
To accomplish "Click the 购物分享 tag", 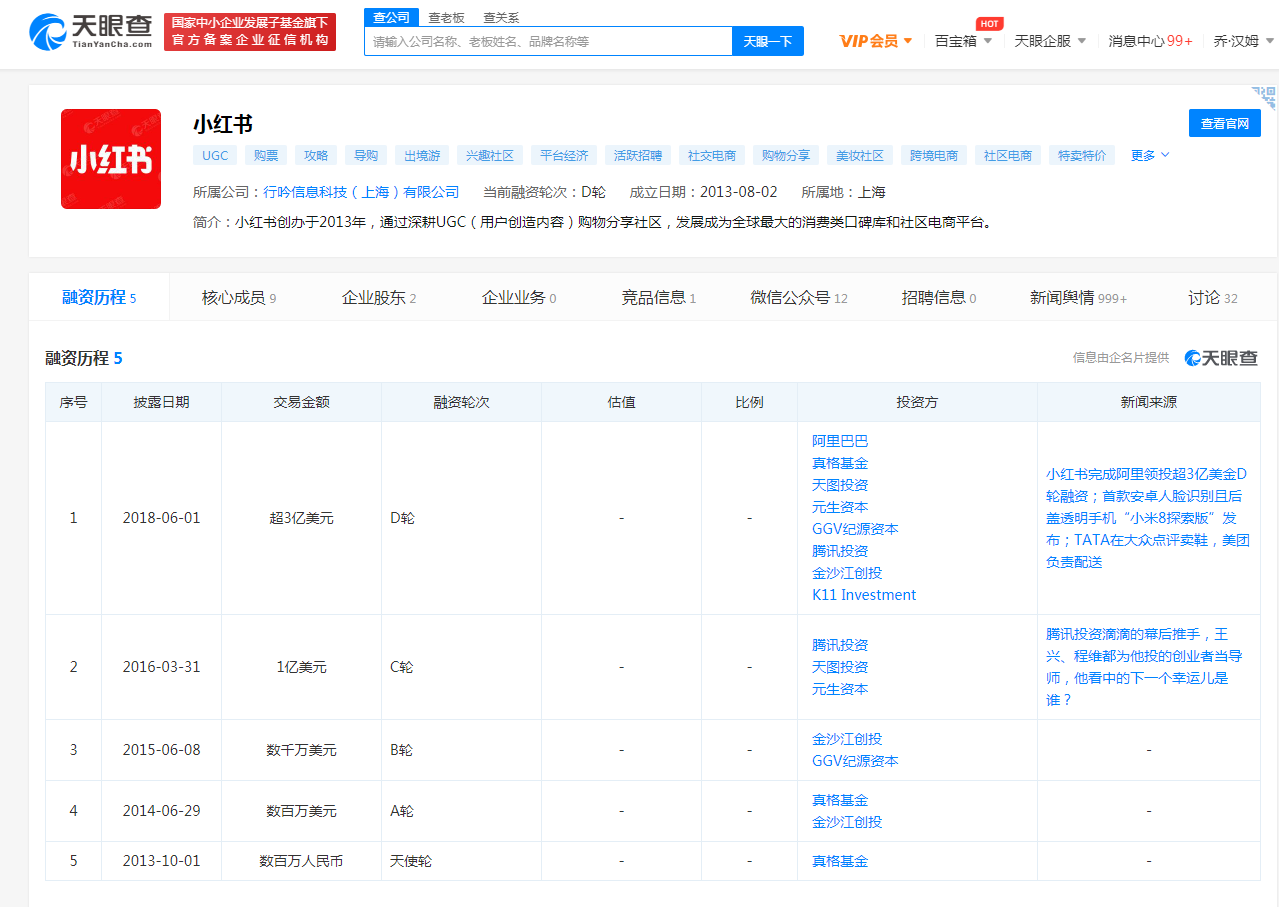I will coord(786,155).
